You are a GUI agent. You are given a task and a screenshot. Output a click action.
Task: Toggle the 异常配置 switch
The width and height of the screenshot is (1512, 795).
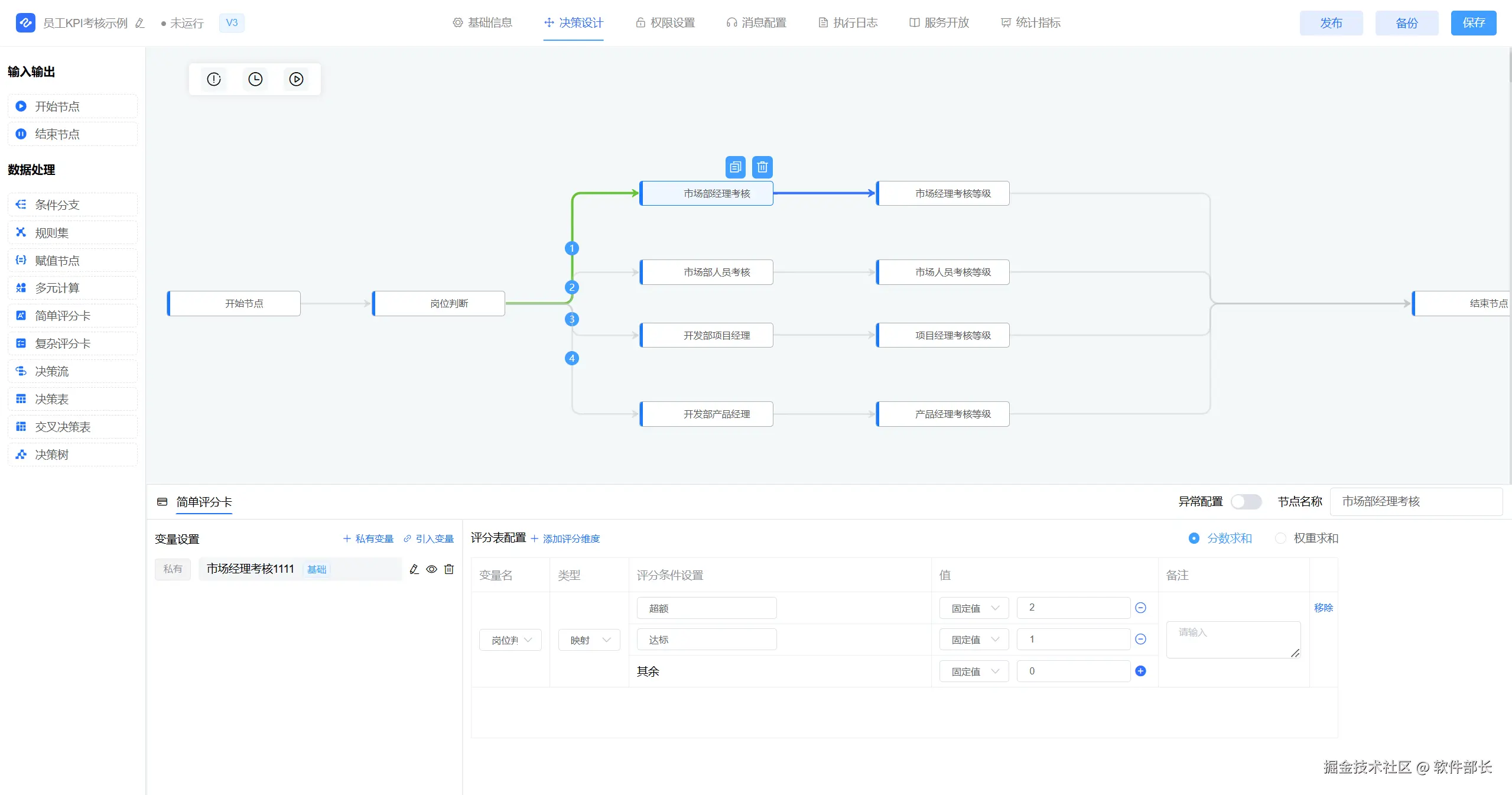[1246, 502]
